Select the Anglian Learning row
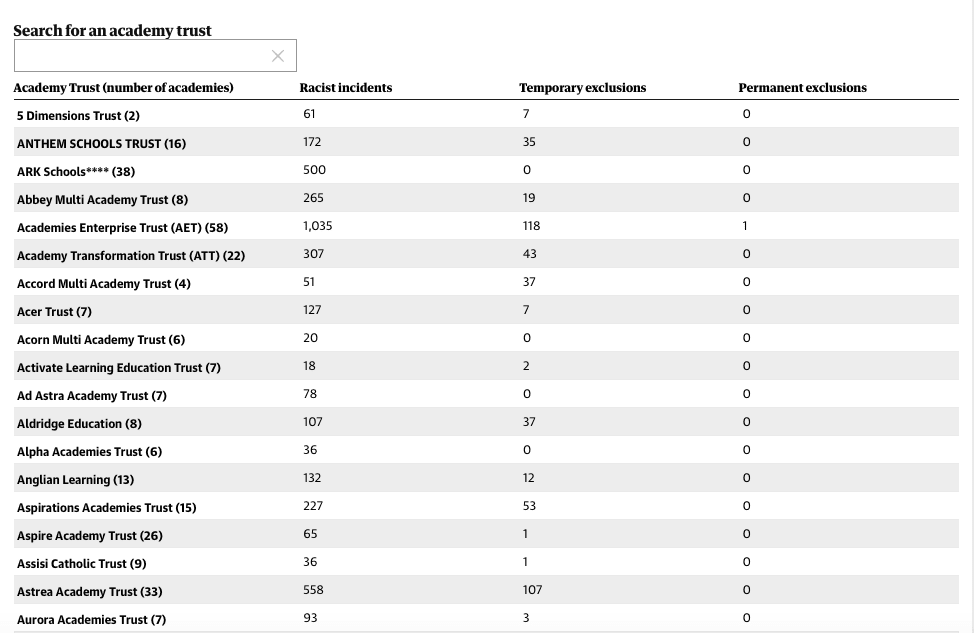Screen dimensions: 974x633 pos(486,478)
